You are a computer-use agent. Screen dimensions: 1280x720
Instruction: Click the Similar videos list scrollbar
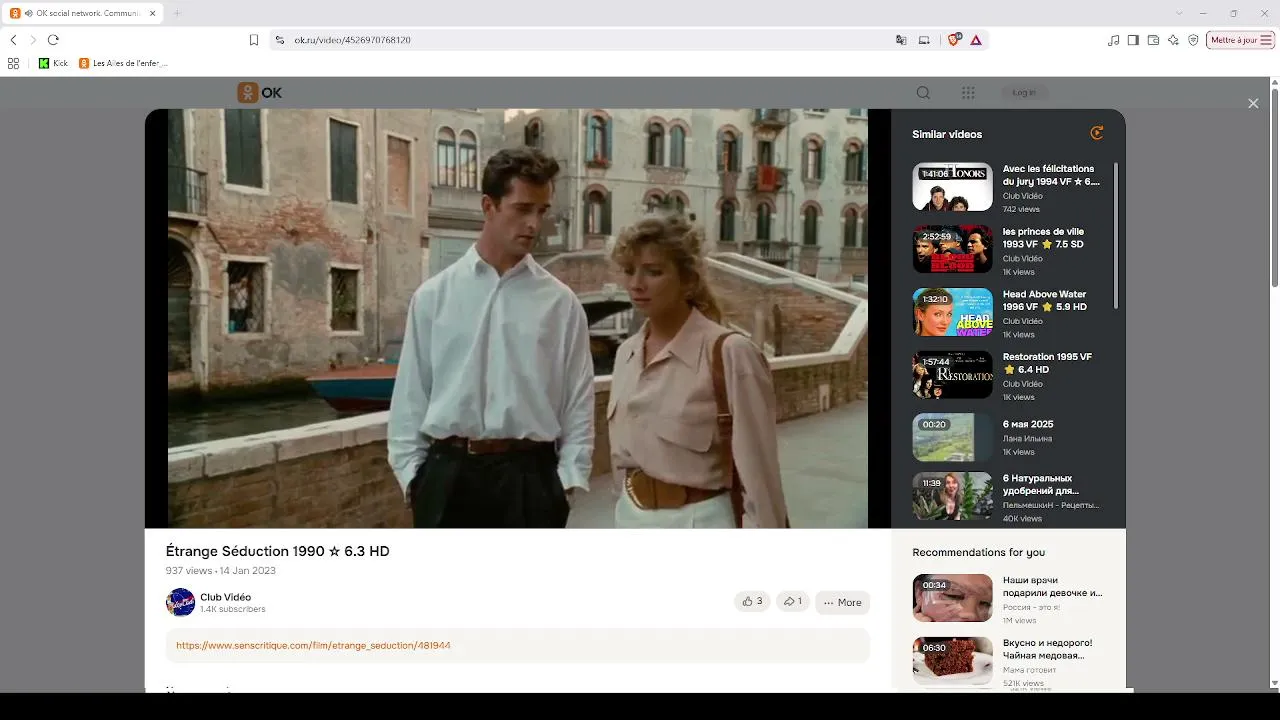tap(1116, 235)
